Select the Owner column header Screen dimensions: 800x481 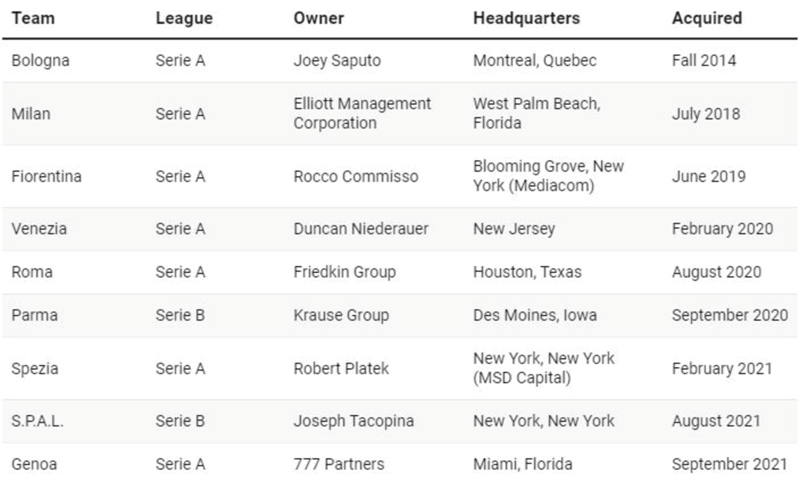click(318, 19)
